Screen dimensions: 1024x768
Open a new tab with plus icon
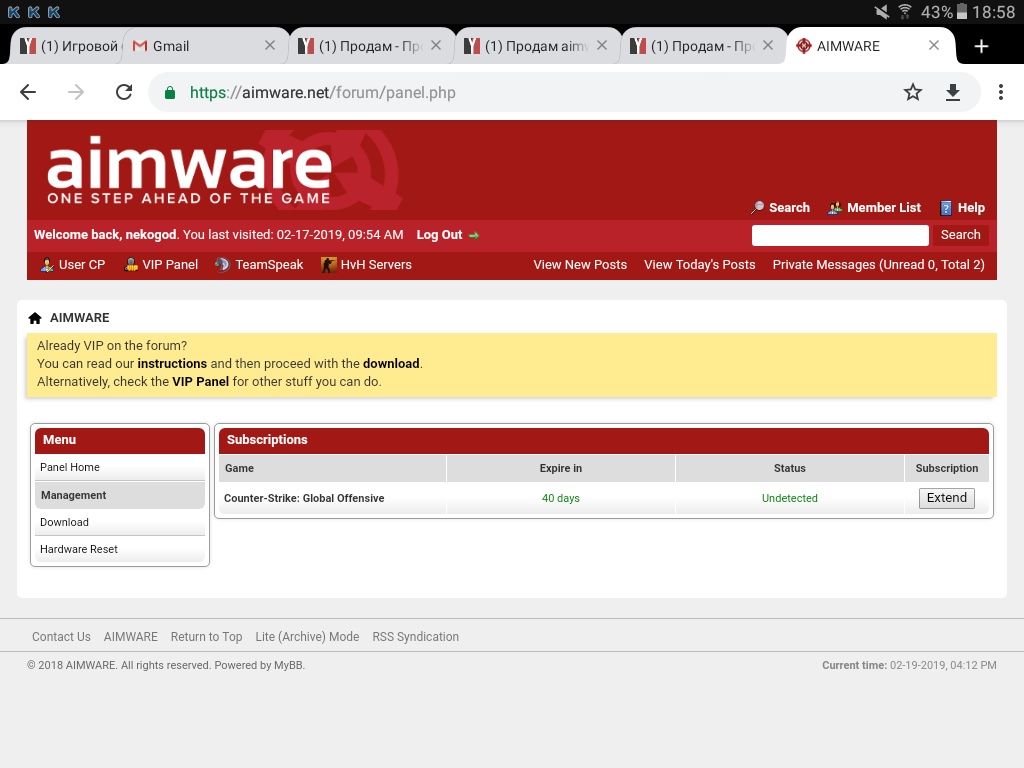click(x=981, y=46)
